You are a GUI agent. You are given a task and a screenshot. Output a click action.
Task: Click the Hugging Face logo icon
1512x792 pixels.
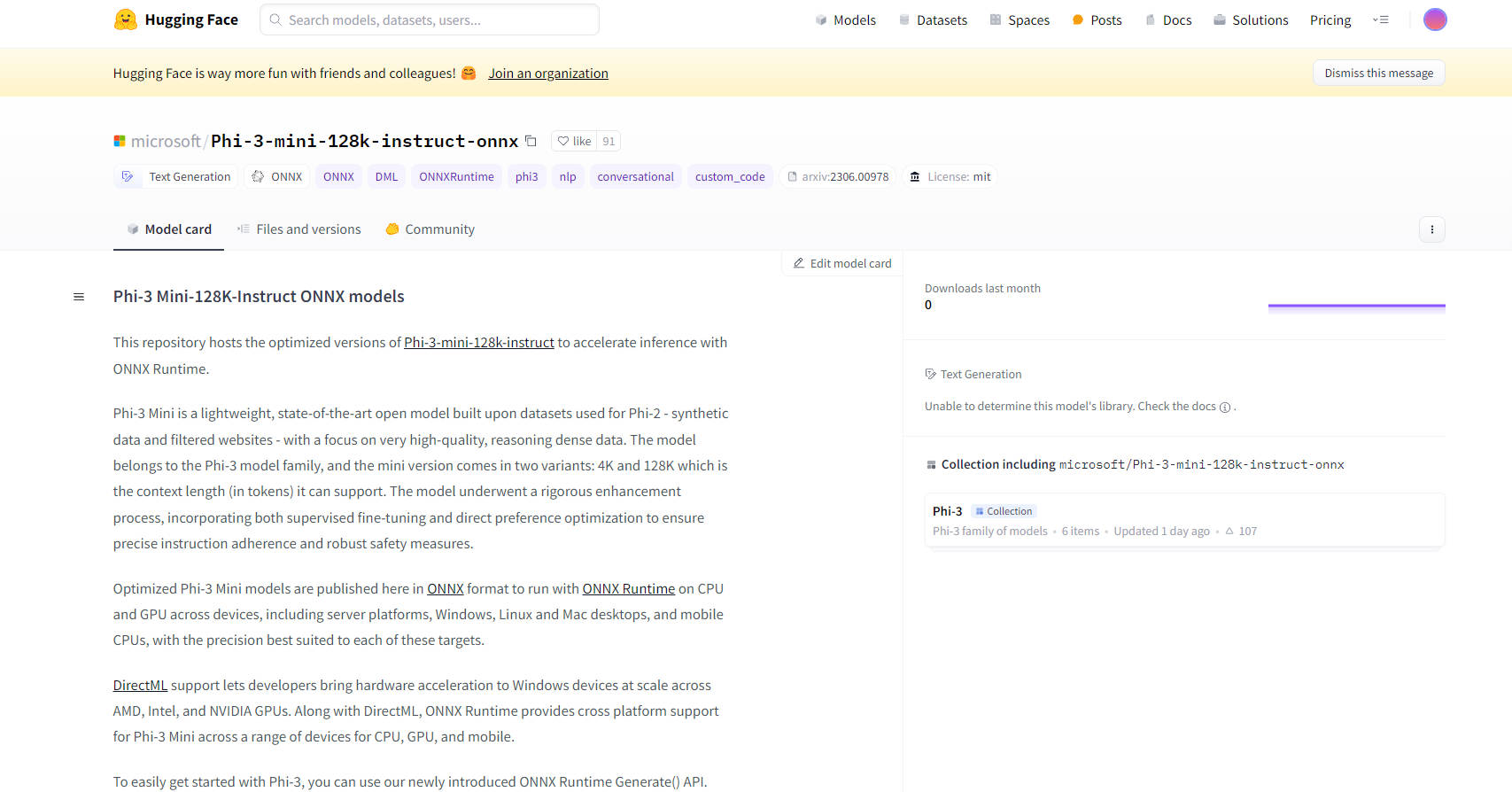(x=126, y=19)
